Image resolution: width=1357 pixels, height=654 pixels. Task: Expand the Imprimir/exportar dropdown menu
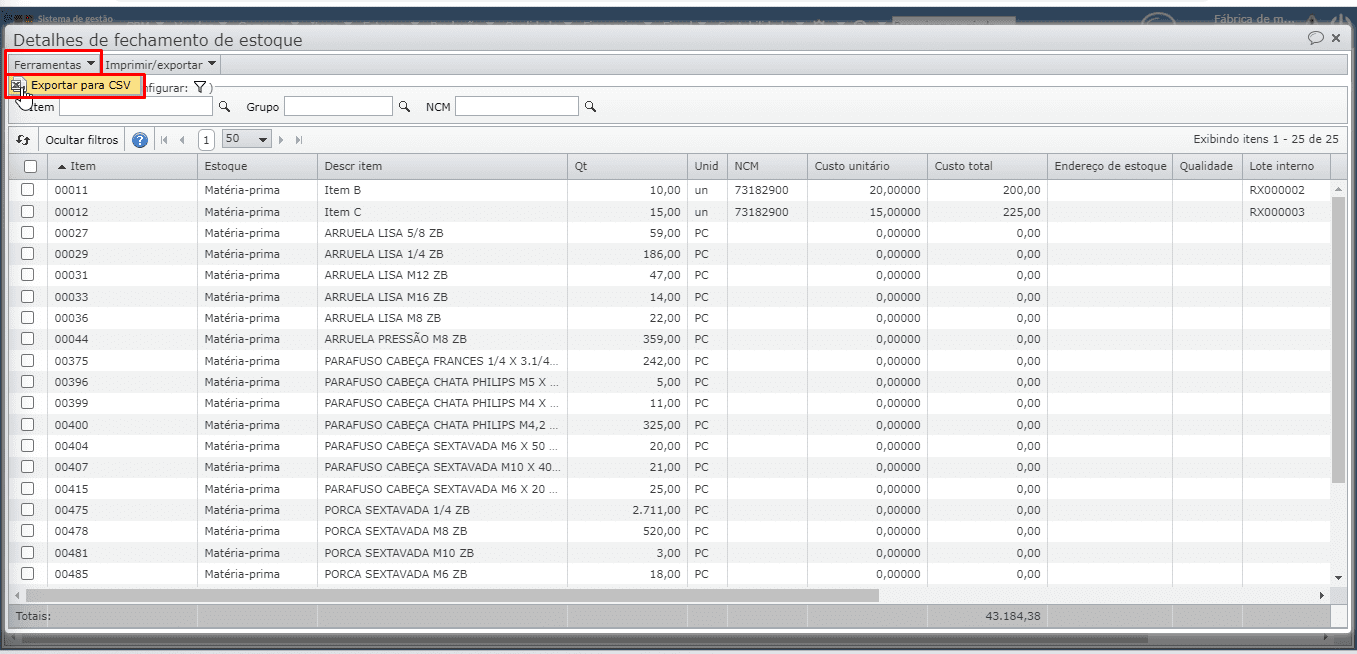point(161,64)
